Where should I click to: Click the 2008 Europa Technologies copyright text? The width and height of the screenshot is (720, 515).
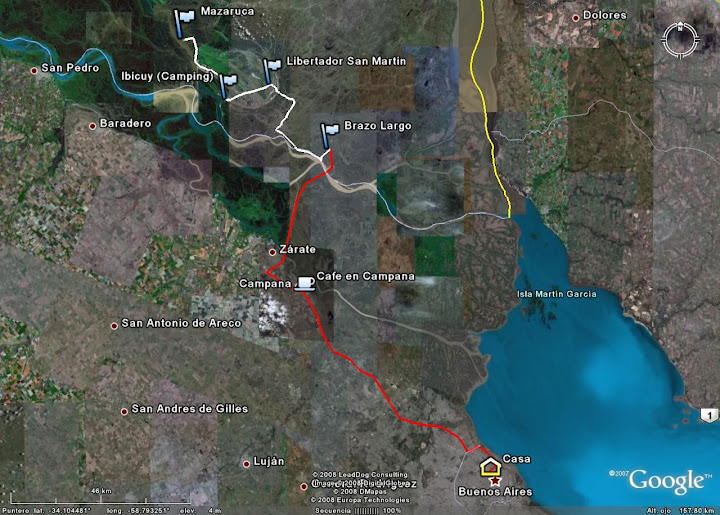click(x=360, y=500)
